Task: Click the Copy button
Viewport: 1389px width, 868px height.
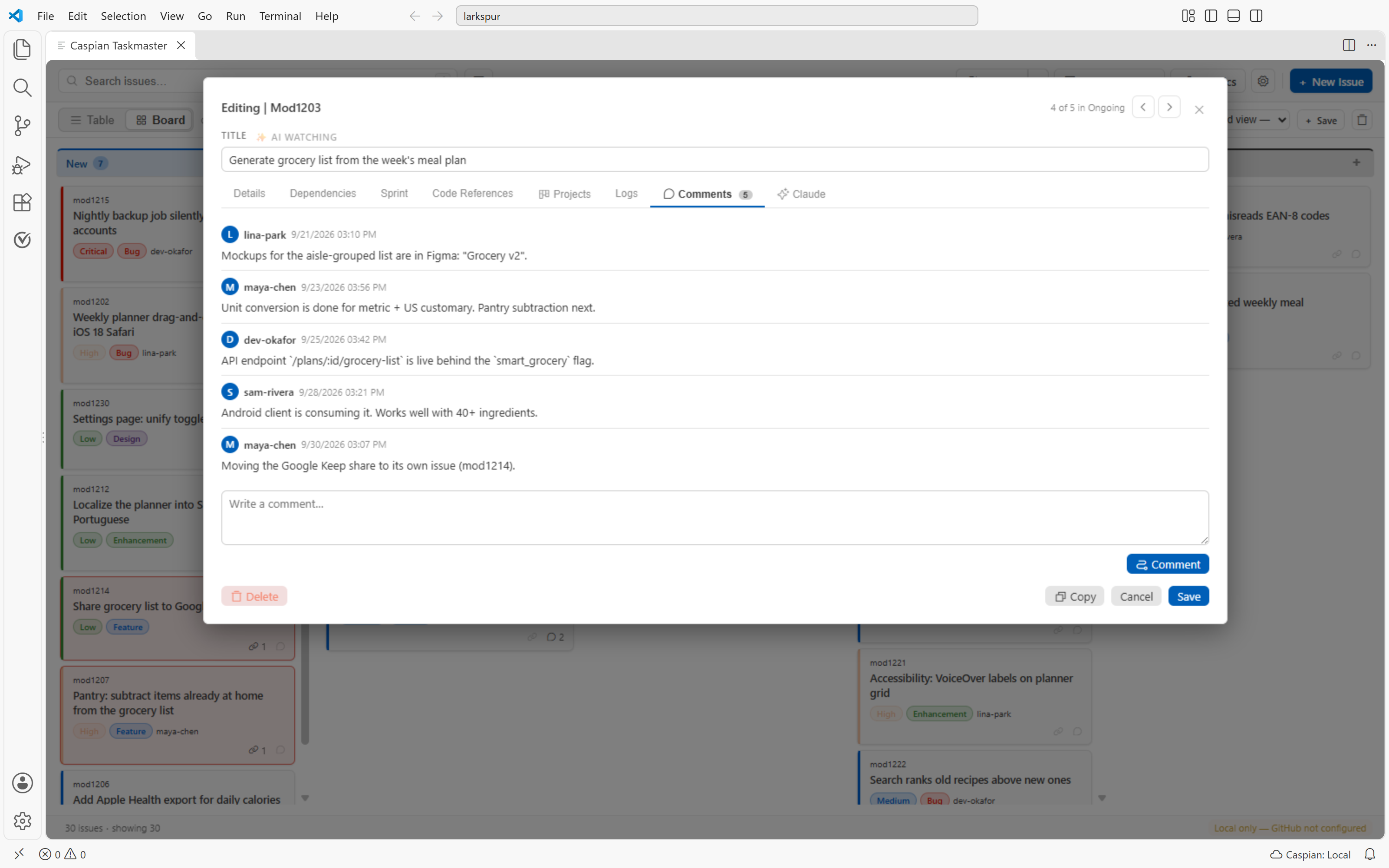Action: [x=1074, y=596]
